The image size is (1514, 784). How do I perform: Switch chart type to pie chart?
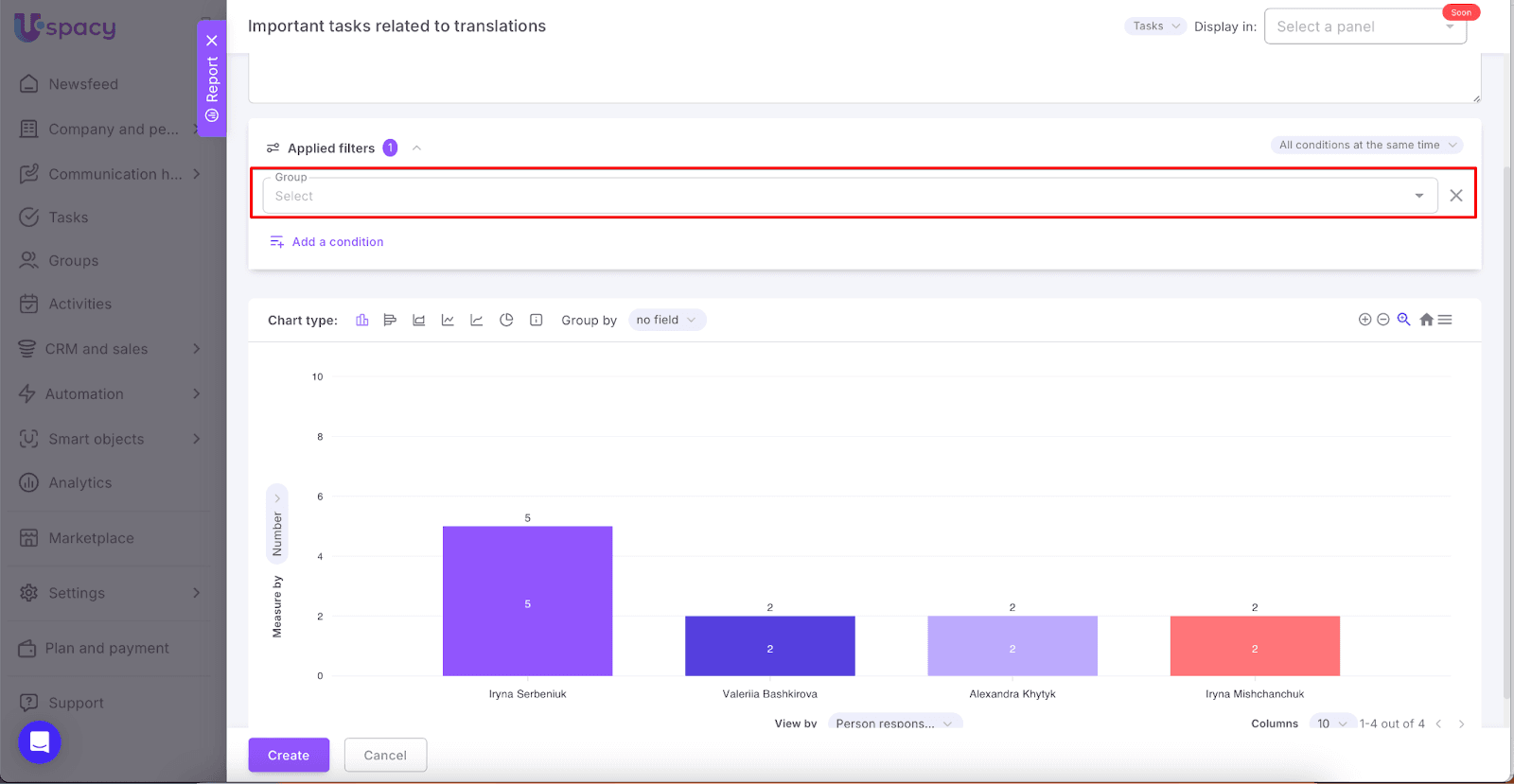pos(506,321)
